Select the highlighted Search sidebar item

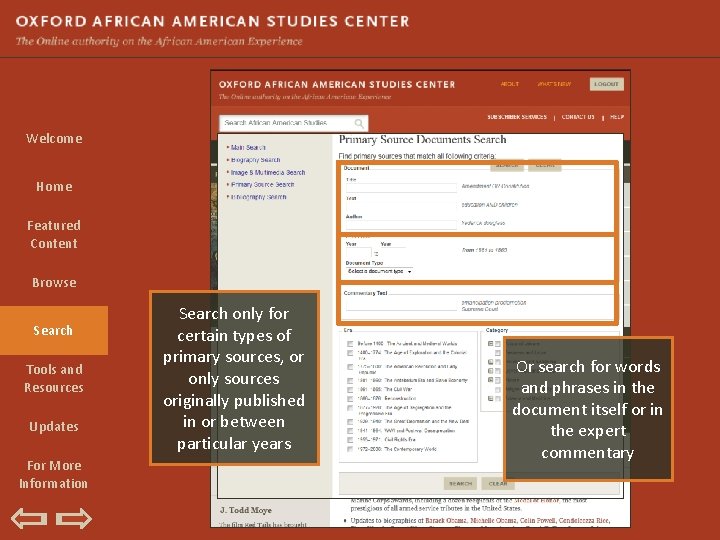(54, 330)
